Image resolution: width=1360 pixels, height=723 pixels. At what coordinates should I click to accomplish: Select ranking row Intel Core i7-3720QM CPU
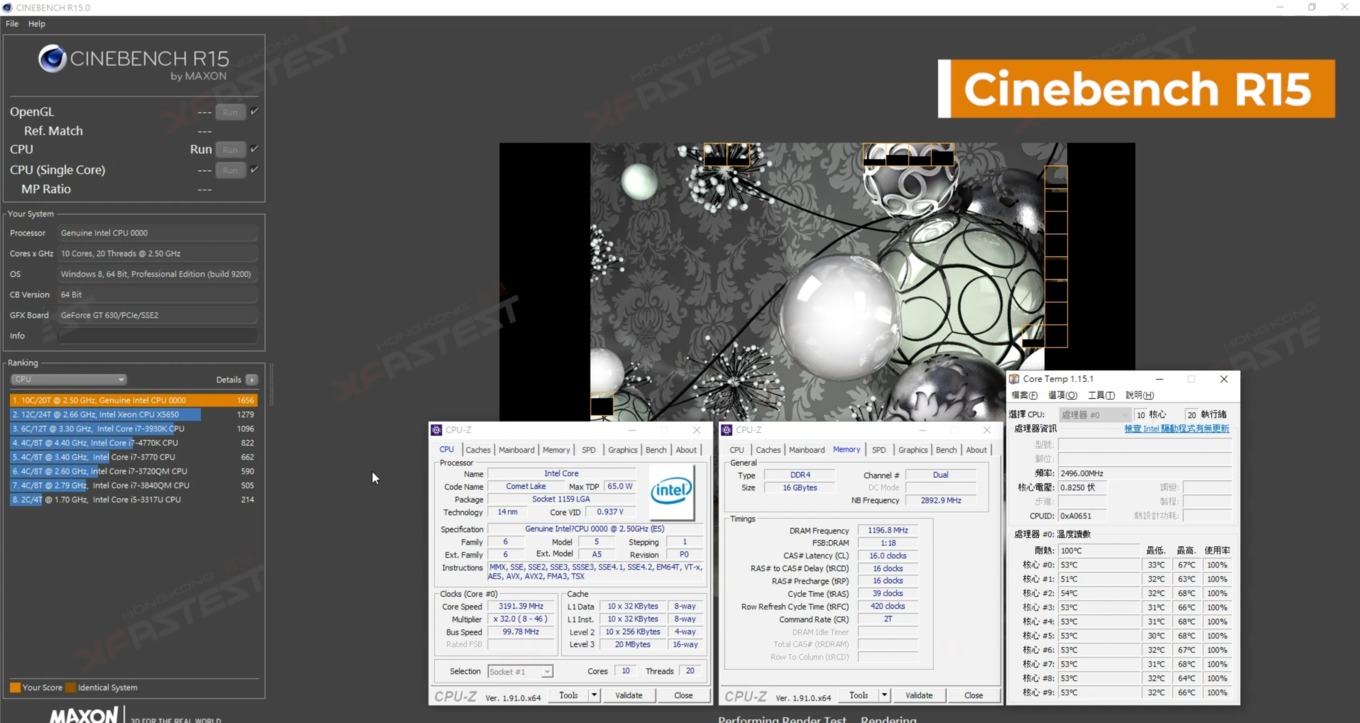pos(133,471)
